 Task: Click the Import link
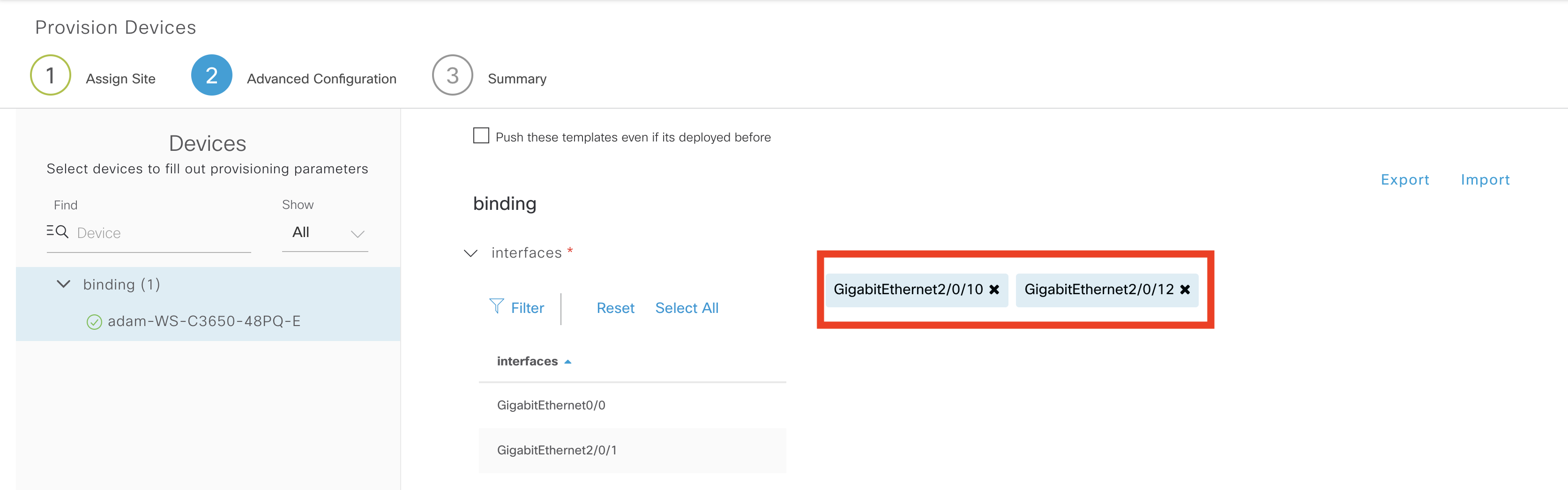[x=1485, y=179]
